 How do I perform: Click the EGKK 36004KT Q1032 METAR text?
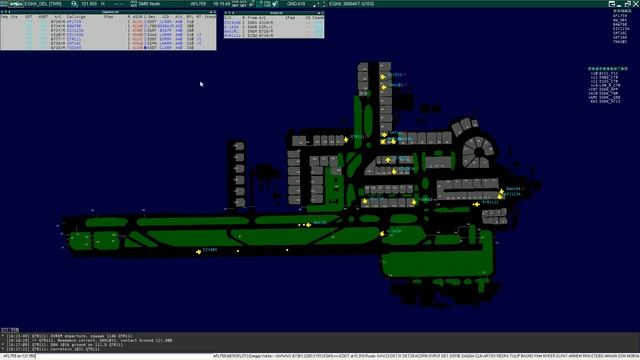pos(351,4)
